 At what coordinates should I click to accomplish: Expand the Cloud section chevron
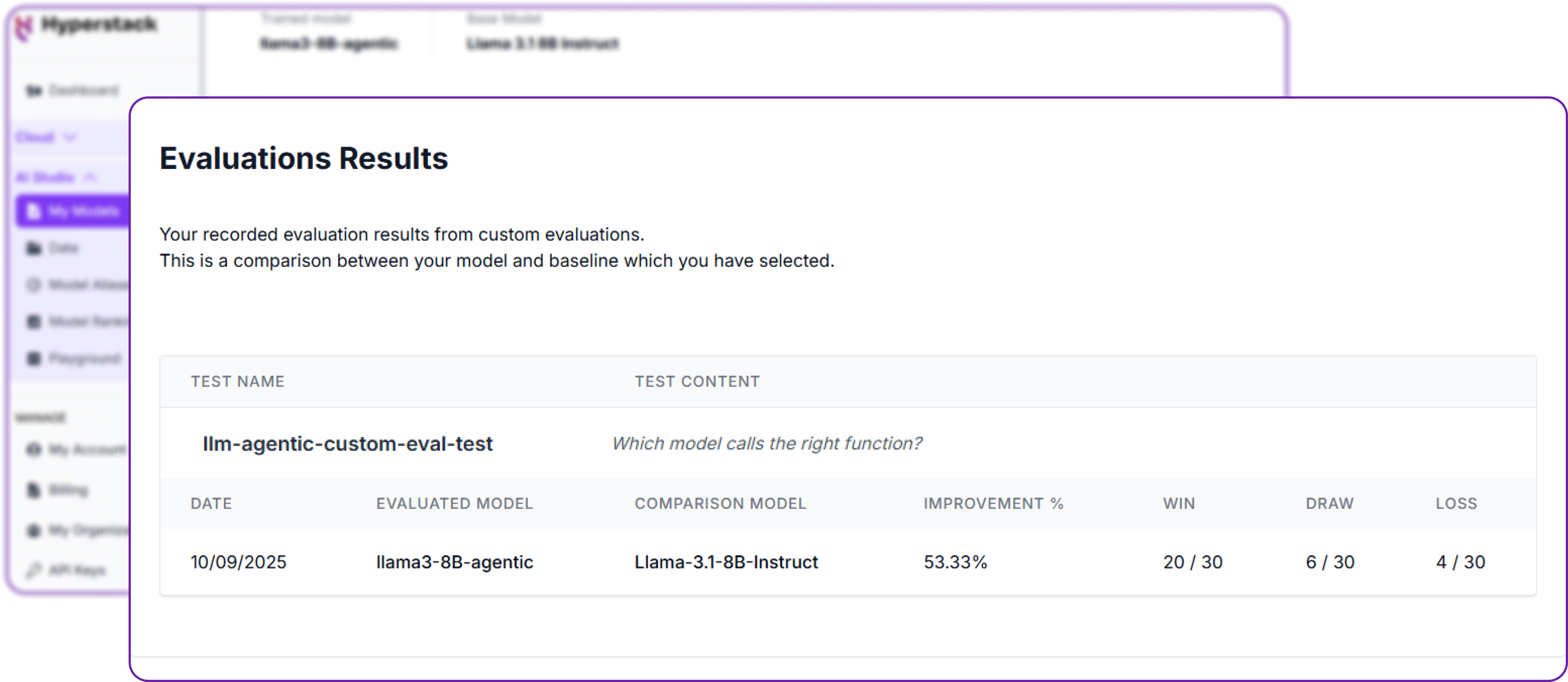click(70, 138)
